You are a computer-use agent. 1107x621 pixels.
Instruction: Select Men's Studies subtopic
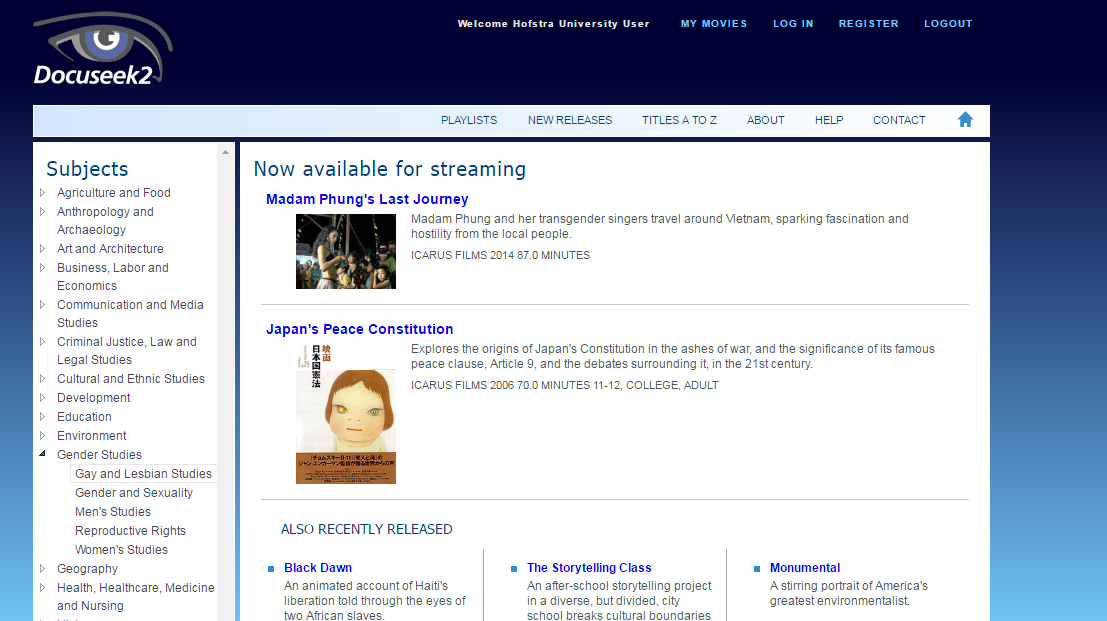point(113,512)
